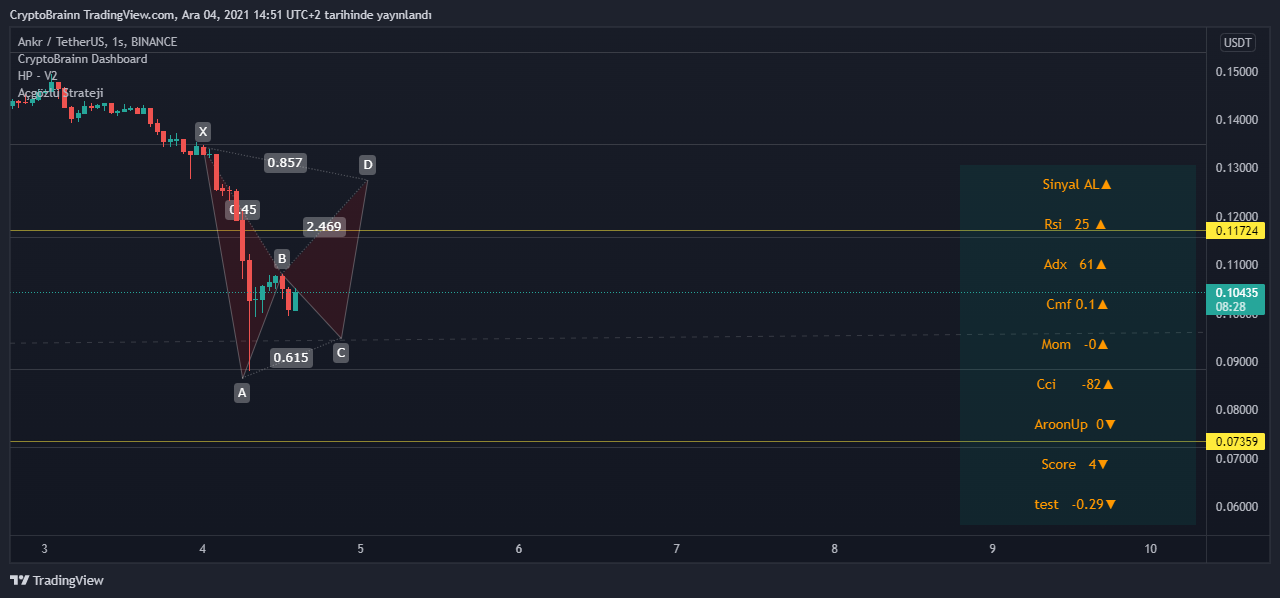Select the A point label of the pattern
Viewport: 1280px width, 598px height.
[242, 393]
